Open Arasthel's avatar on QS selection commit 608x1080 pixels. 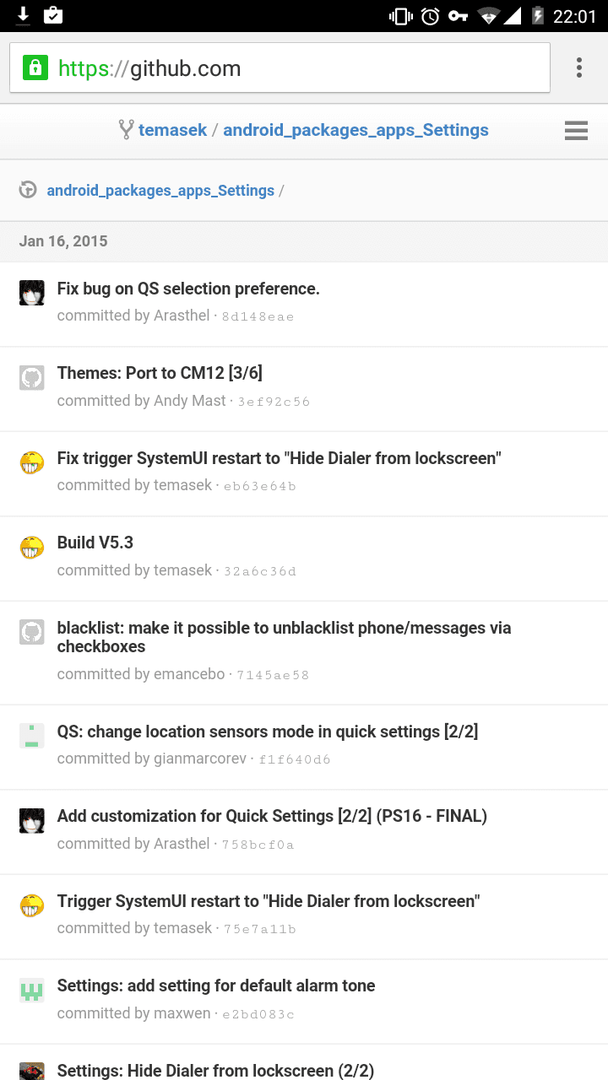32,293
